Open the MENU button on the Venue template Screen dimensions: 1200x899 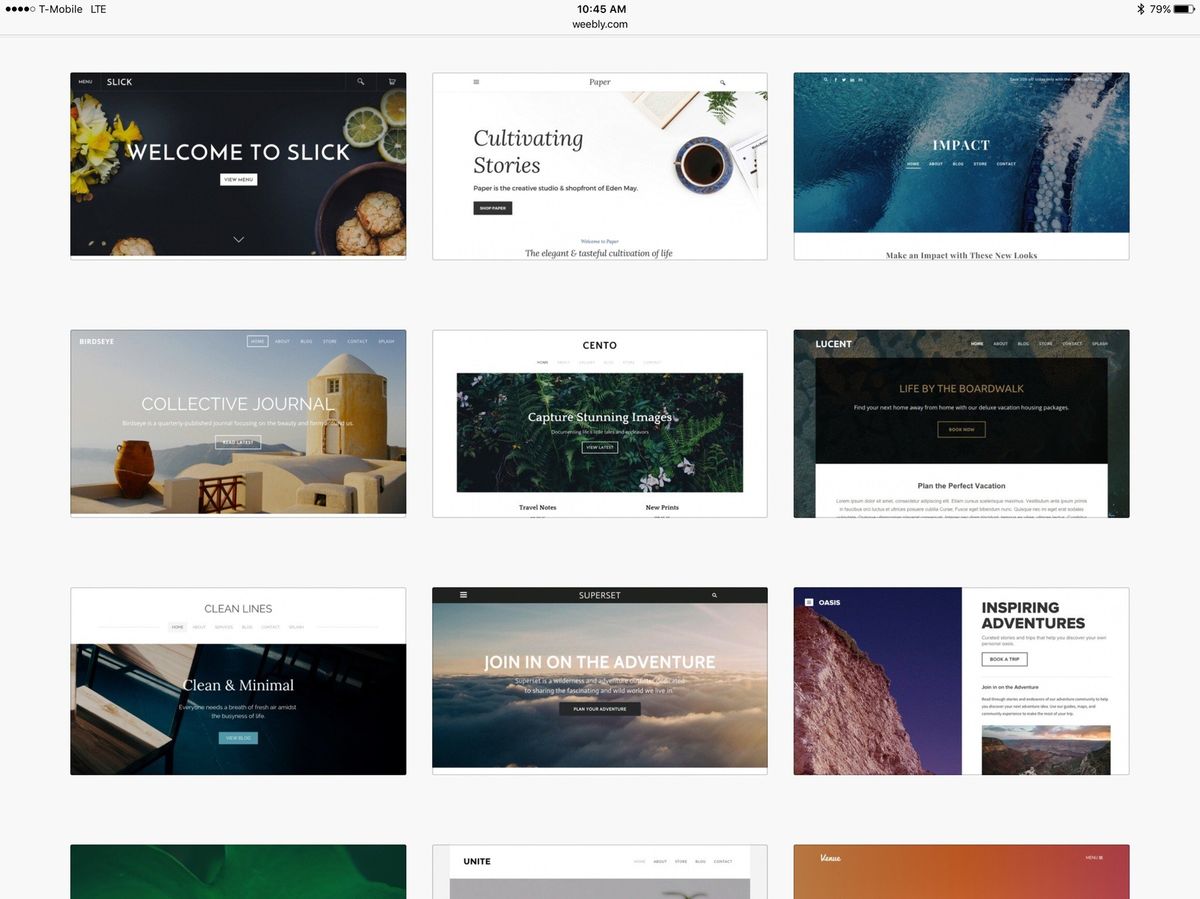coord(1095,858)
